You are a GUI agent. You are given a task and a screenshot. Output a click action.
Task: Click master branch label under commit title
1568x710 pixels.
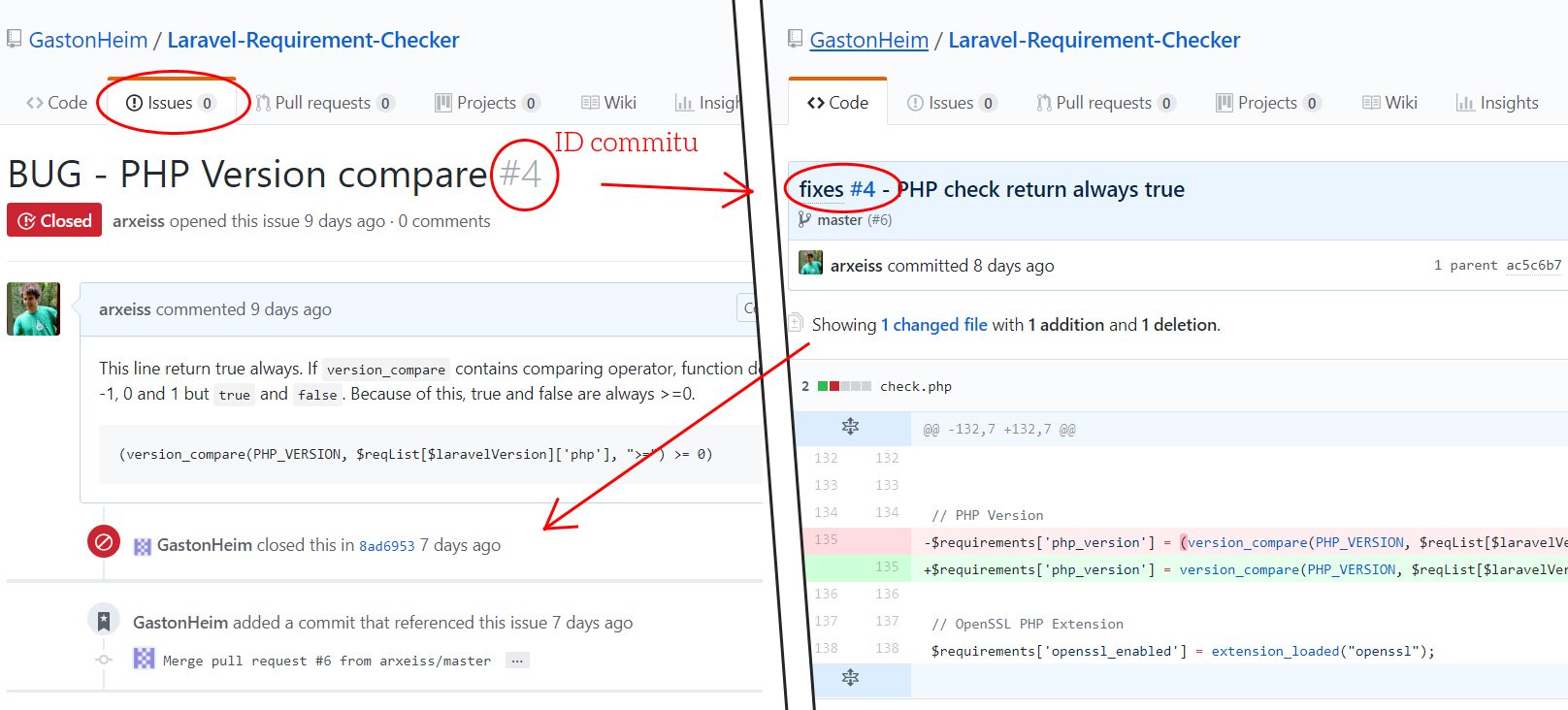[x=839, y=220]
